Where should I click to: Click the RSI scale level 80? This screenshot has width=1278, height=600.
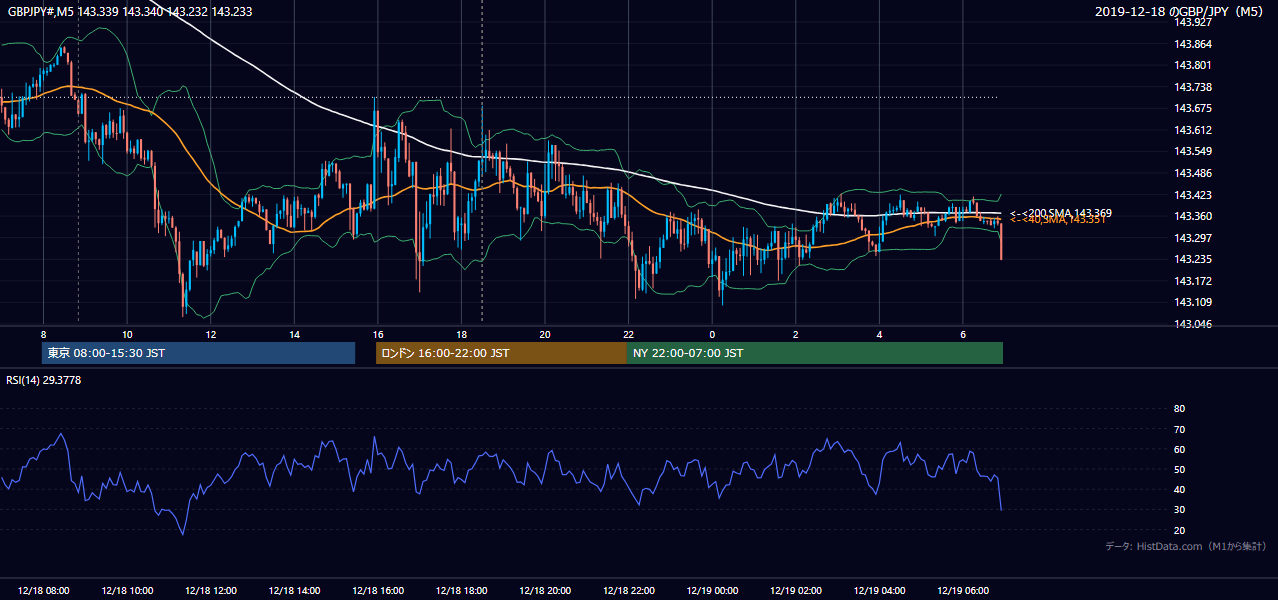(1179, 409)
